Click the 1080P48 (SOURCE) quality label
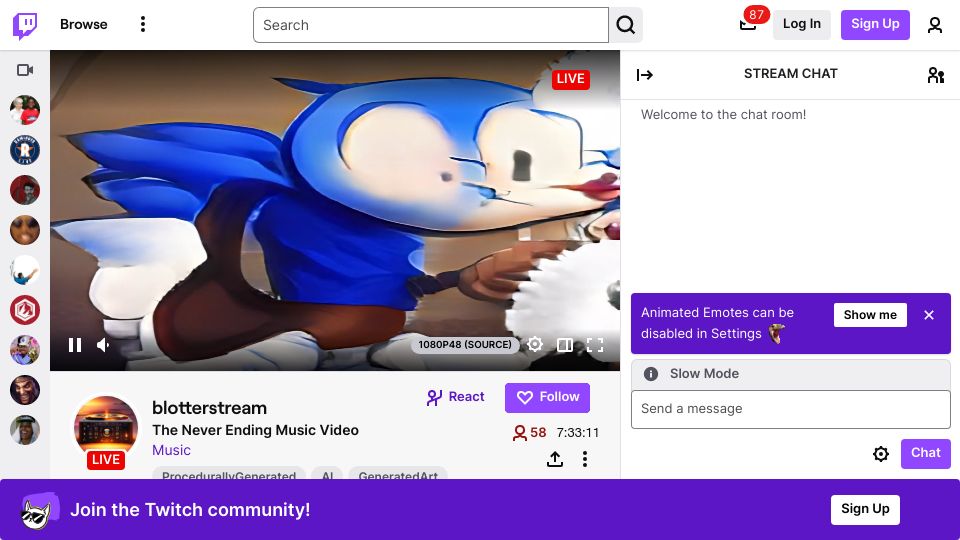The image size is (960, 540). 465,345
